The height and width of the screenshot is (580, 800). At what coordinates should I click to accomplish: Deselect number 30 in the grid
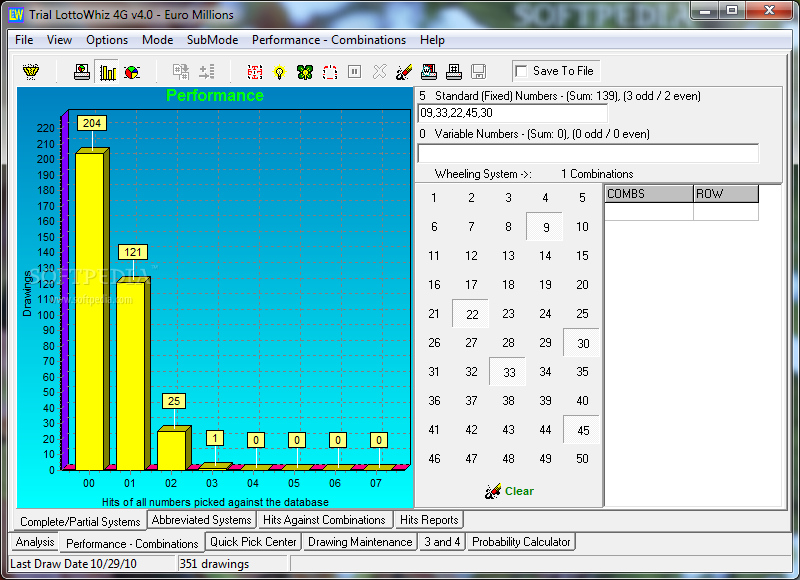(x=582, y=343)
